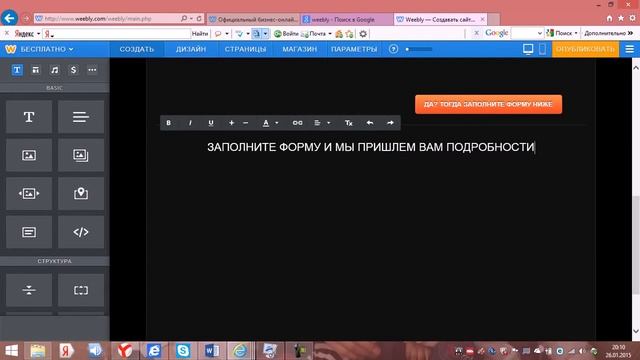This screenshot has width=640, height=360.
Task: Pick the Embed Code element tile
Action: 81,232
